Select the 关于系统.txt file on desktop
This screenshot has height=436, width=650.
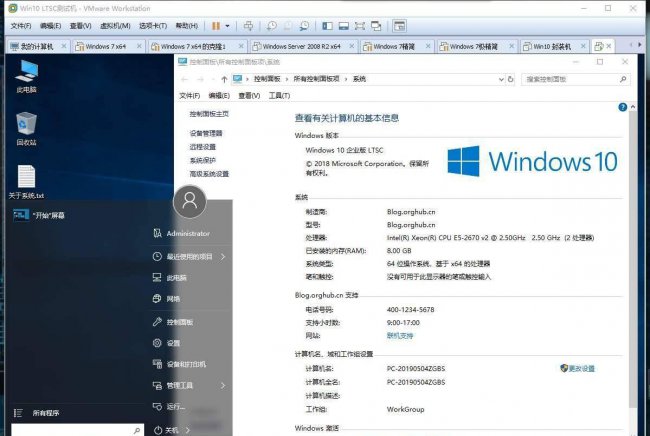coord(26,182)
